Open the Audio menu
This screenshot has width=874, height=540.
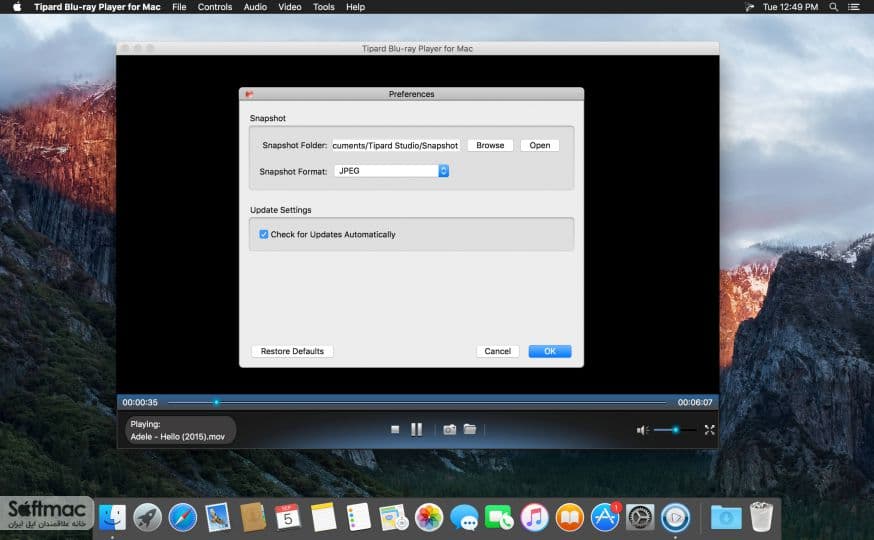coord(255,7)
